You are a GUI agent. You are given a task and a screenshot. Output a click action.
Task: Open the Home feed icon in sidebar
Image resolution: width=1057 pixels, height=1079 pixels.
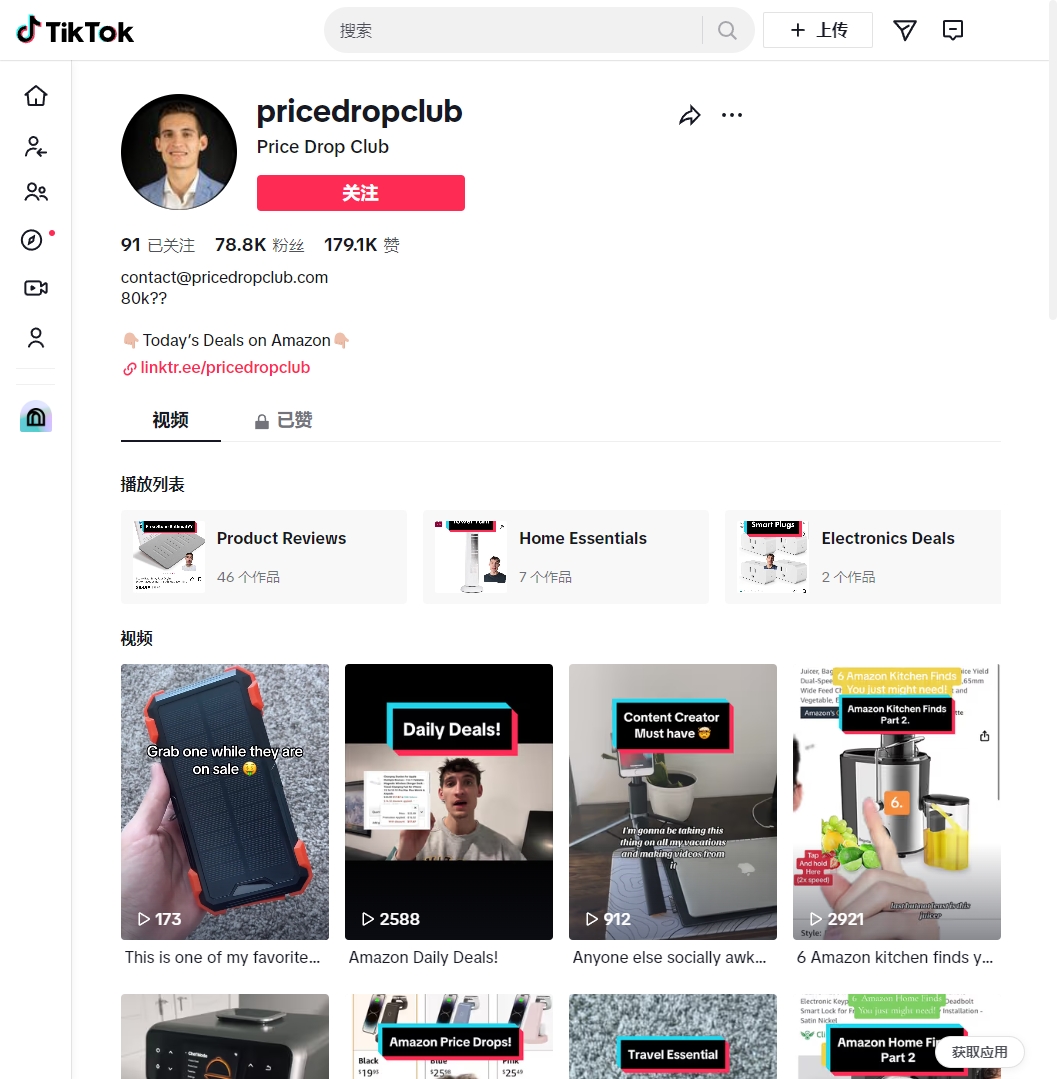[x=36, y=96]
